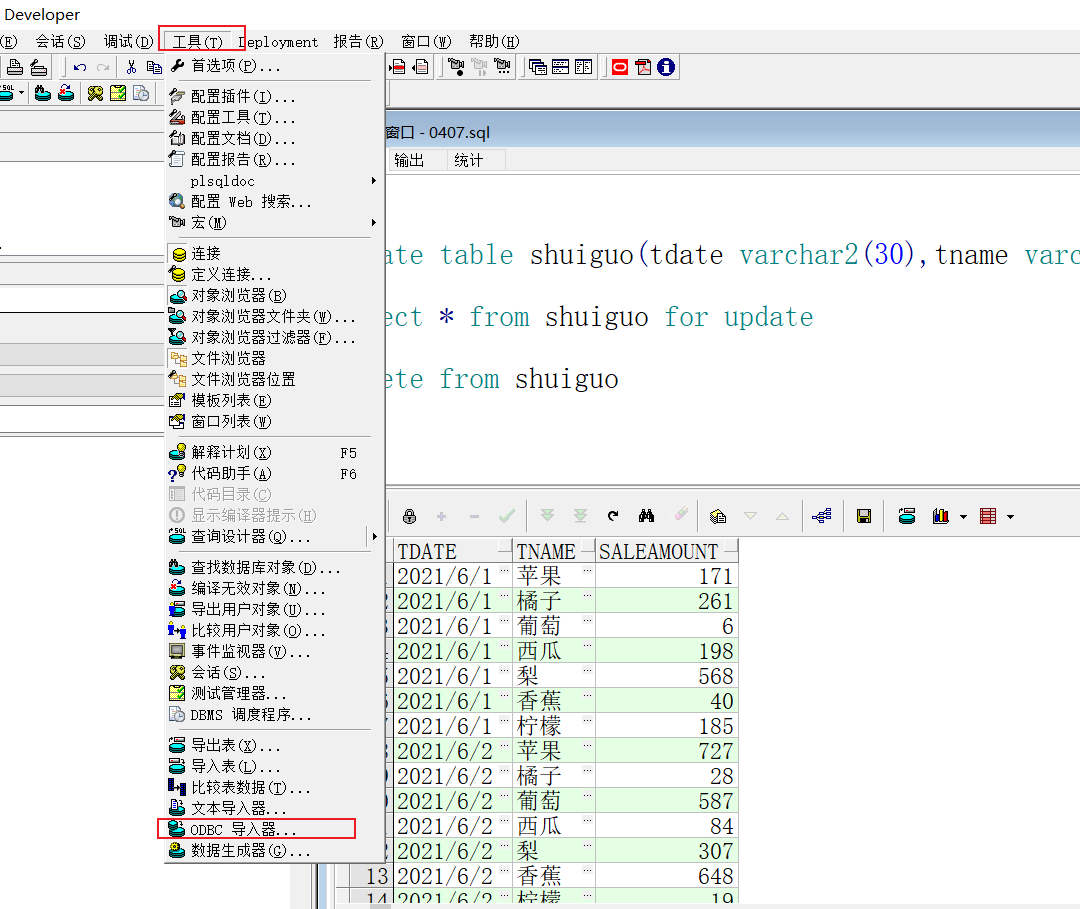Click the binoculars find icon in grid toolbar

[646, 516]
